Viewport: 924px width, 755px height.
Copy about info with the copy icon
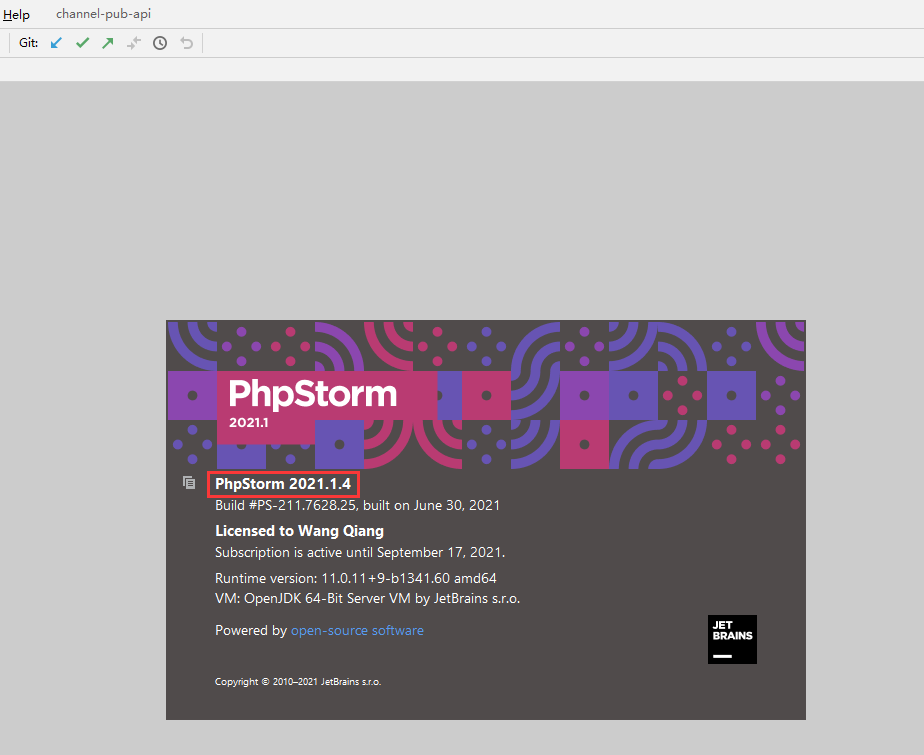[x=189, y=483]
